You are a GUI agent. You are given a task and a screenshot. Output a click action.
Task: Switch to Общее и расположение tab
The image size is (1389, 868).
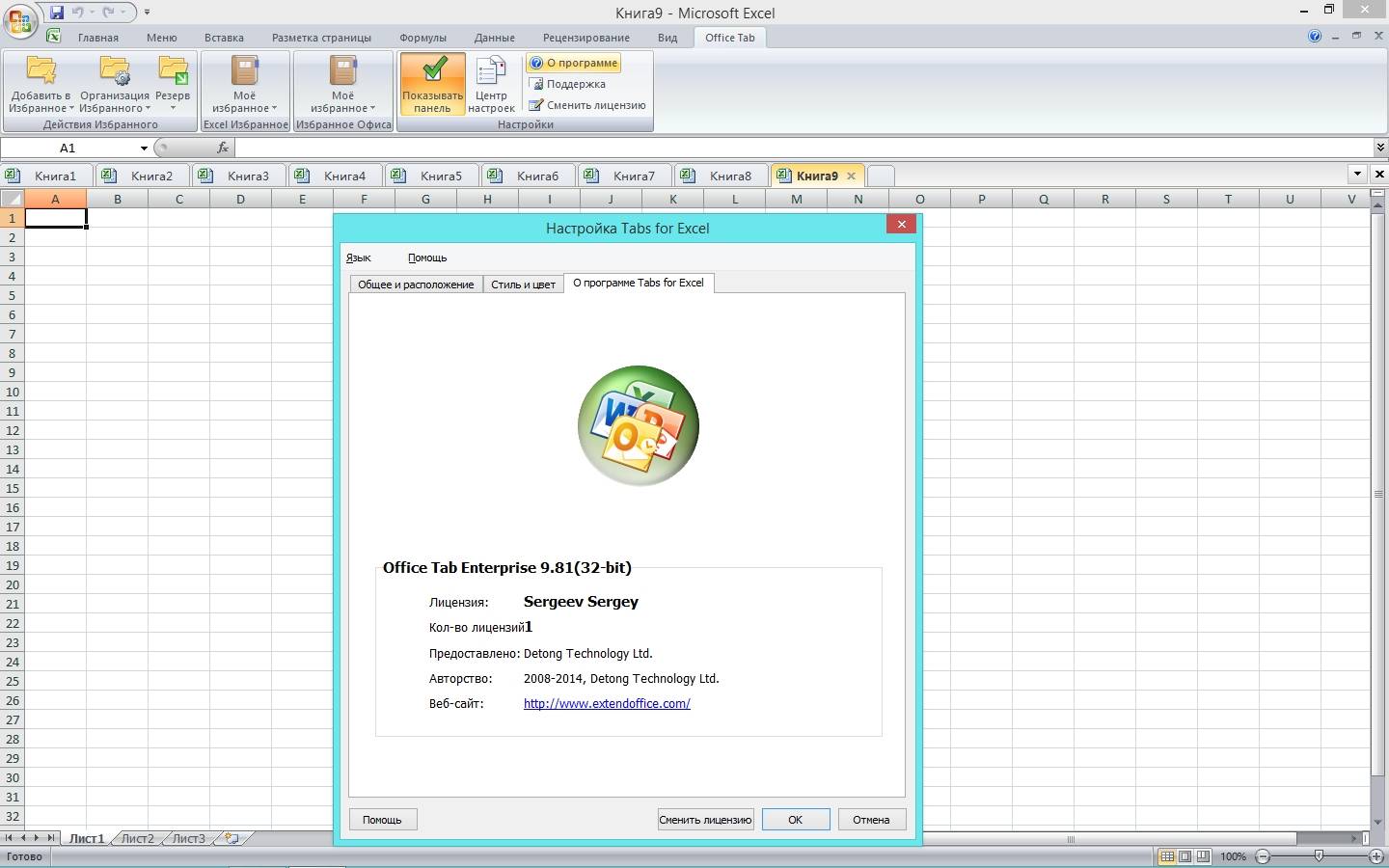click(x=416, y=285)
